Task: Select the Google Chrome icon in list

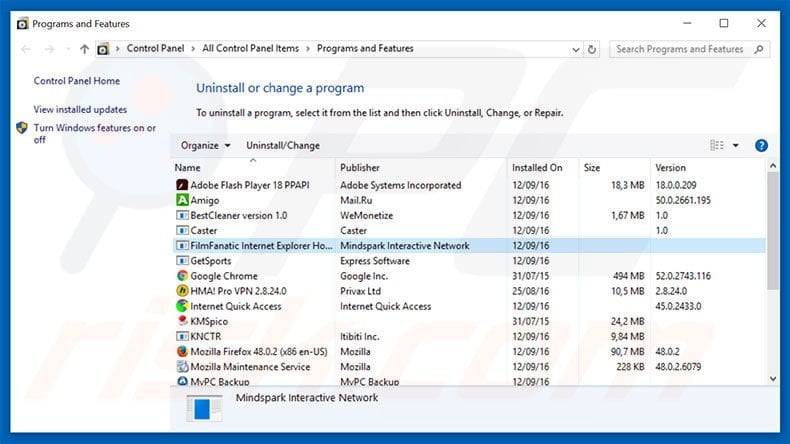Action: [x=182, y=276]
